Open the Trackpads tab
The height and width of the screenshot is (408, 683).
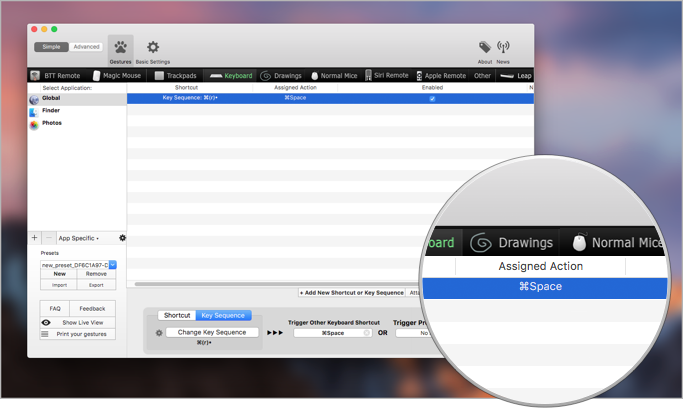pos(176,76)
